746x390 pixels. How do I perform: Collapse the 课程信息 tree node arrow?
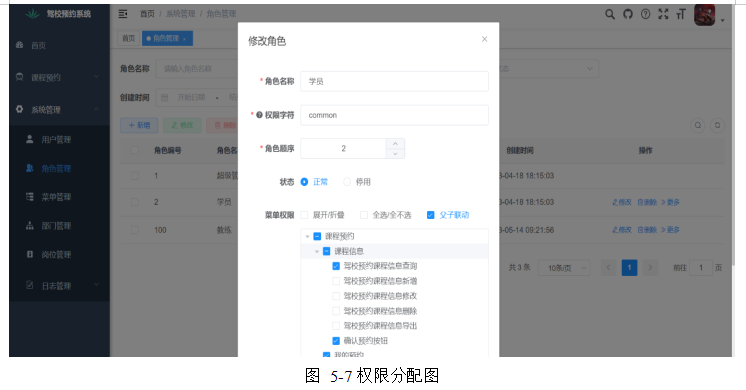317,251
